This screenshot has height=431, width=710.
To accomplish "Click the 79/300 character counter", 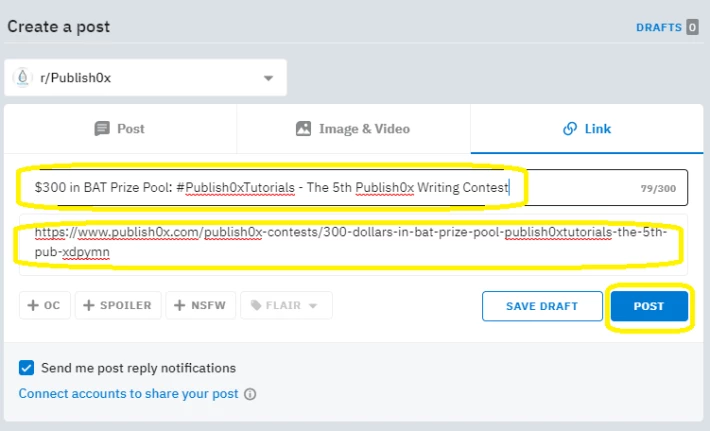I will tap(658, 188).
